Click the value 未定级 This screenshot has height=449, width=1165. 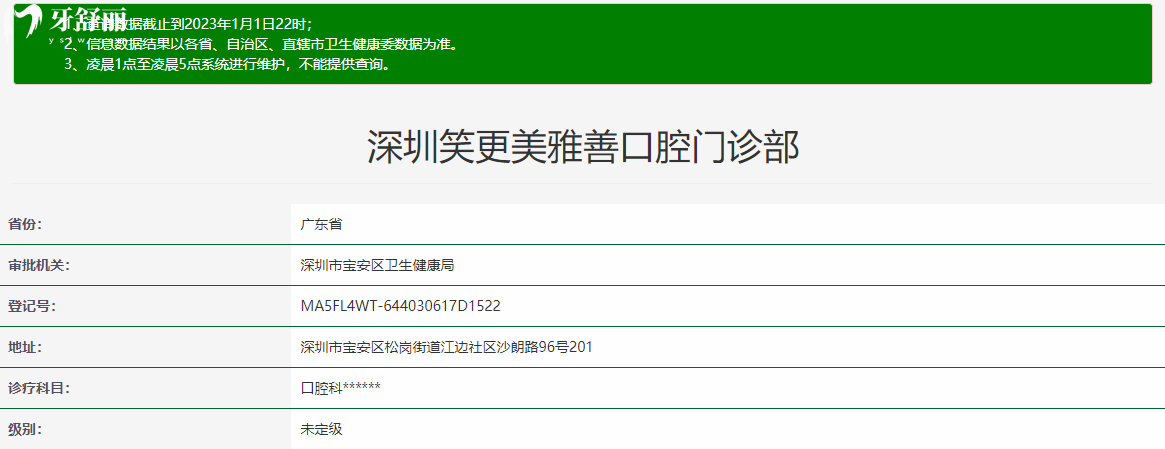[x=321, y=429]
